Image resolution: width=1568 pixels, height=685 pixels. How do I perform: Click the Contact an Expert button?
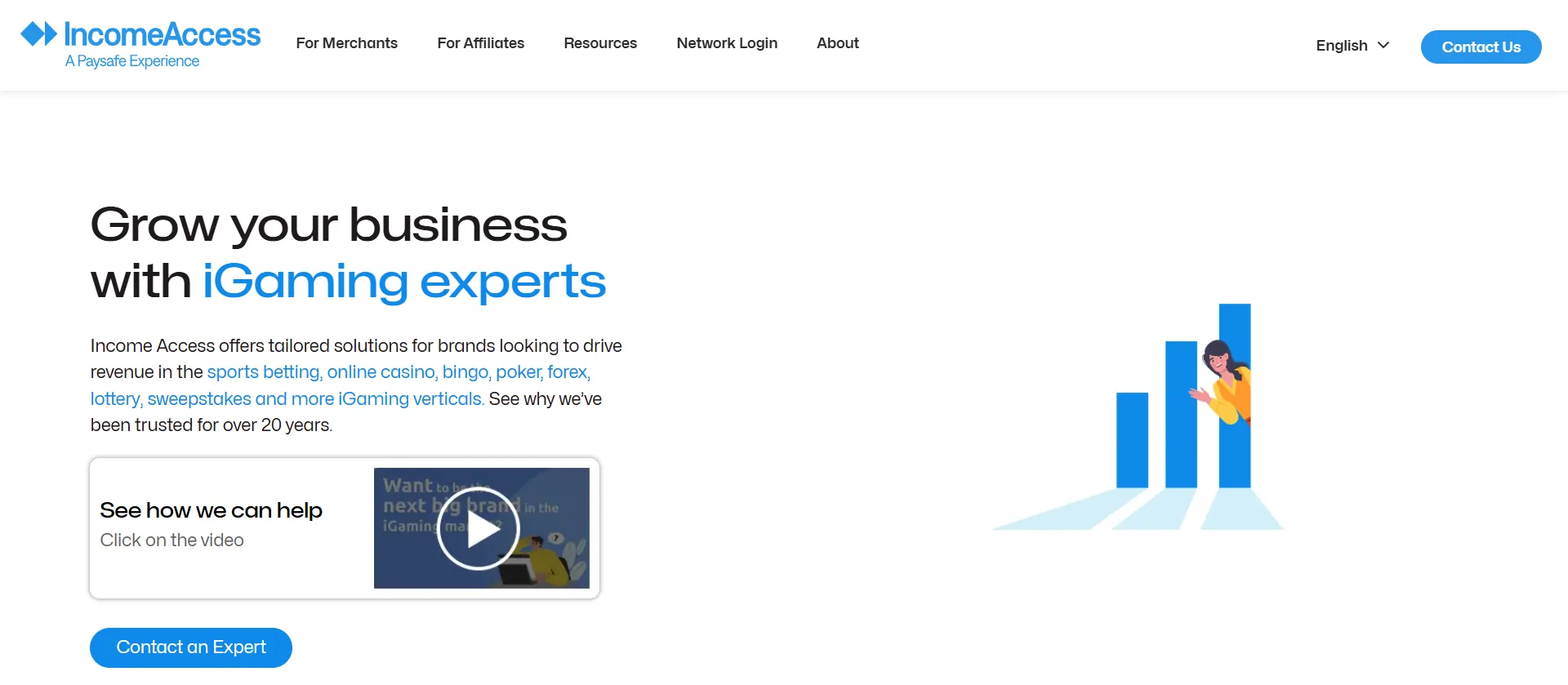(191, 647)
